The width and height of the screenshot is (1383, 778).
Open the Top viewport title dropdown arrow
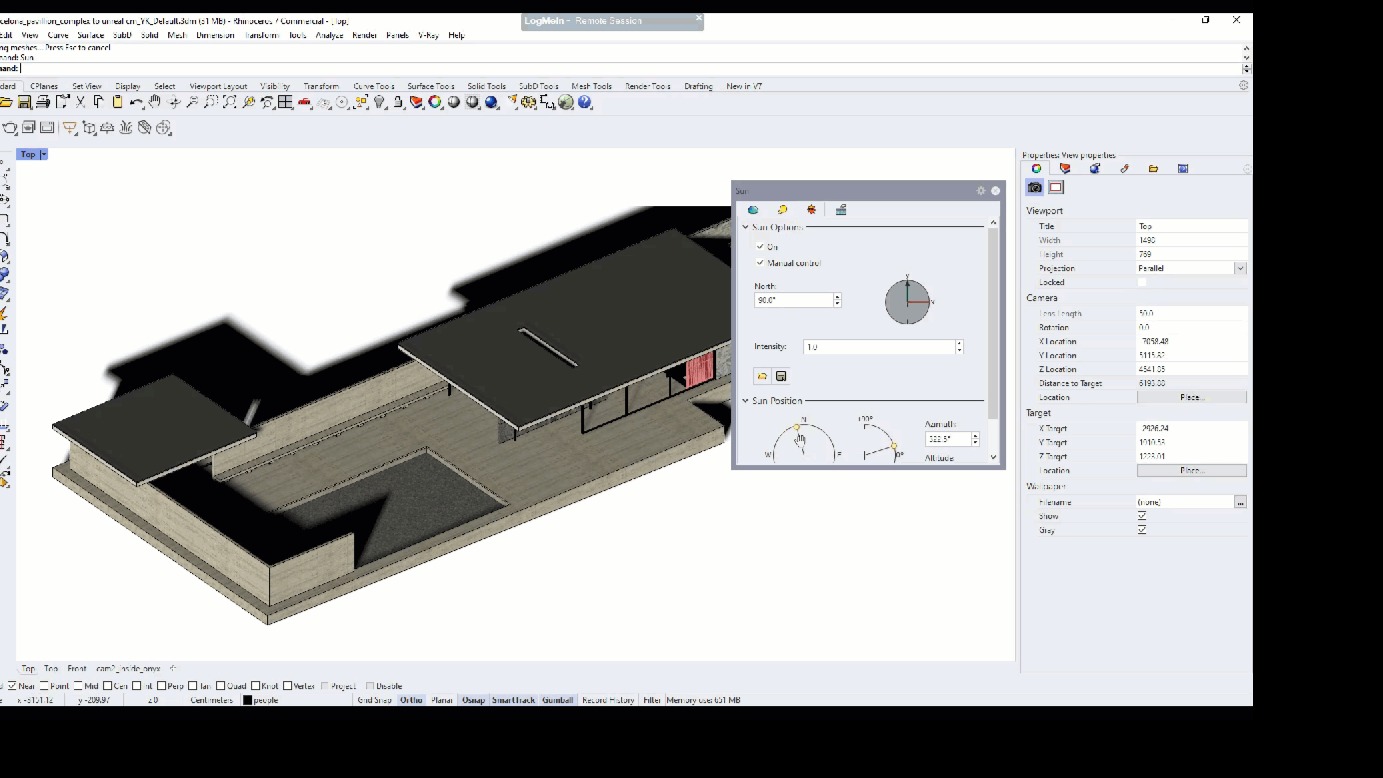coord(43,154)
